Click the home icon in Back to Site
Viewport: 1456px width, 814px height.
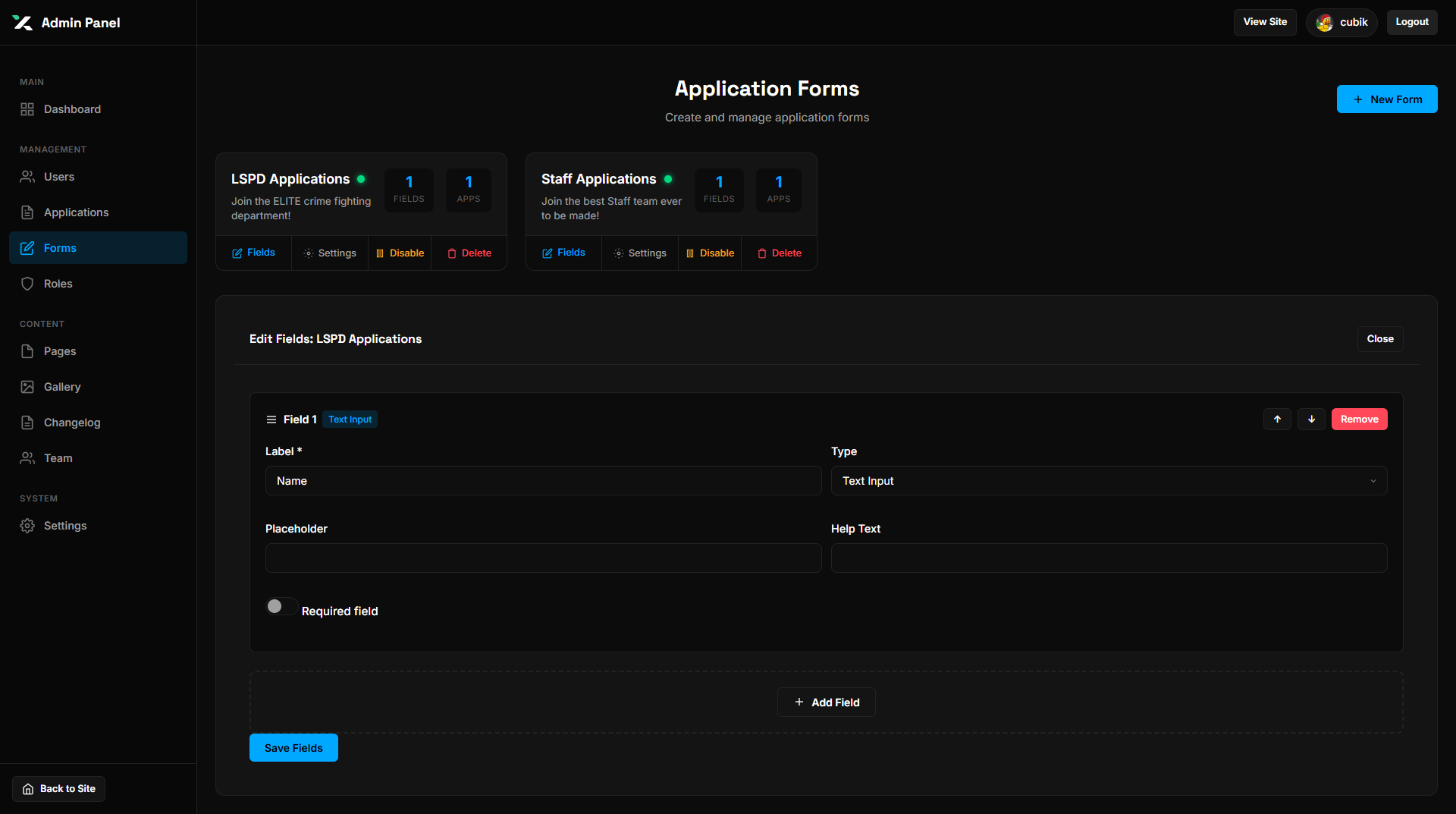[28, 789]
